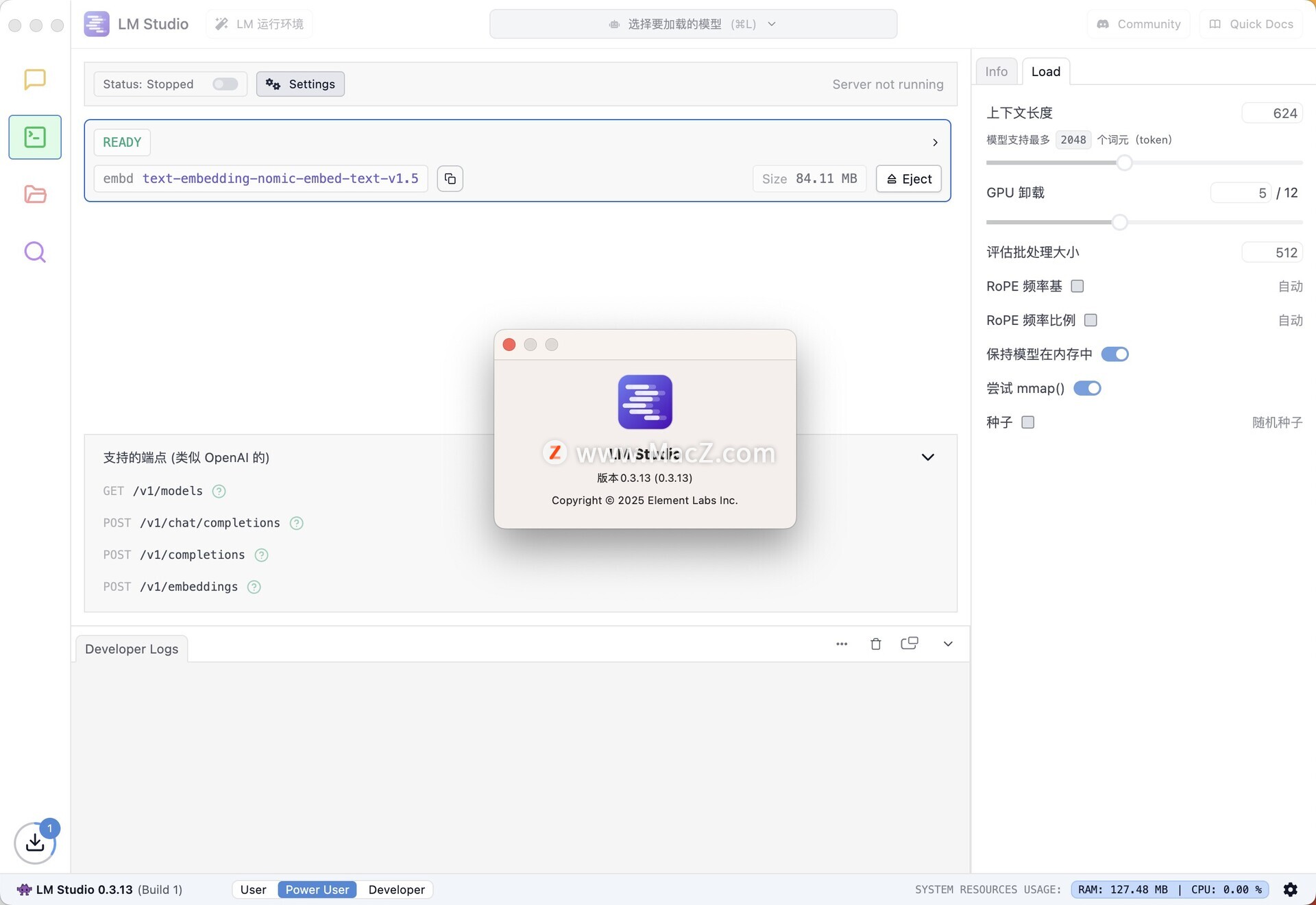Check the 种子 seed checkbox
Viewport: 1316px width, 905px height.
coord(1027,422)
